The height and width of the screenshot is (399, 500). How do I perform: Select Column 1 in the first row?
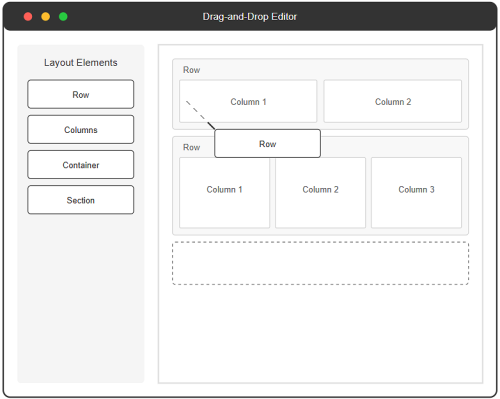pos(248,101)
